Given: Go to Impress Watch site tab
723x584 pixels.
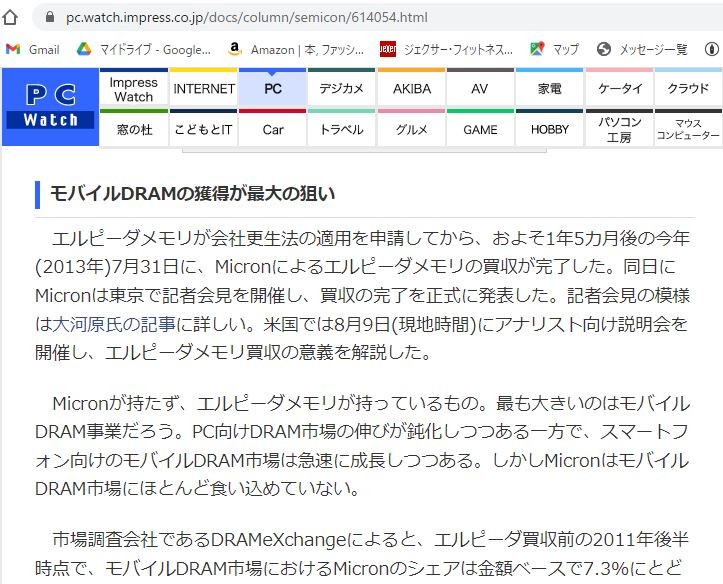Looking at the screenshot, I should point(134,89).
